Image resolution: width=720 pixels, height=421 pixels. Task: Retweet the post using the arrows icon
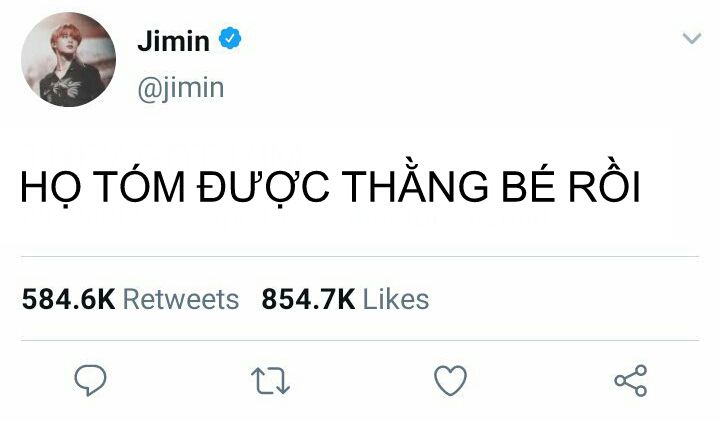270,381
